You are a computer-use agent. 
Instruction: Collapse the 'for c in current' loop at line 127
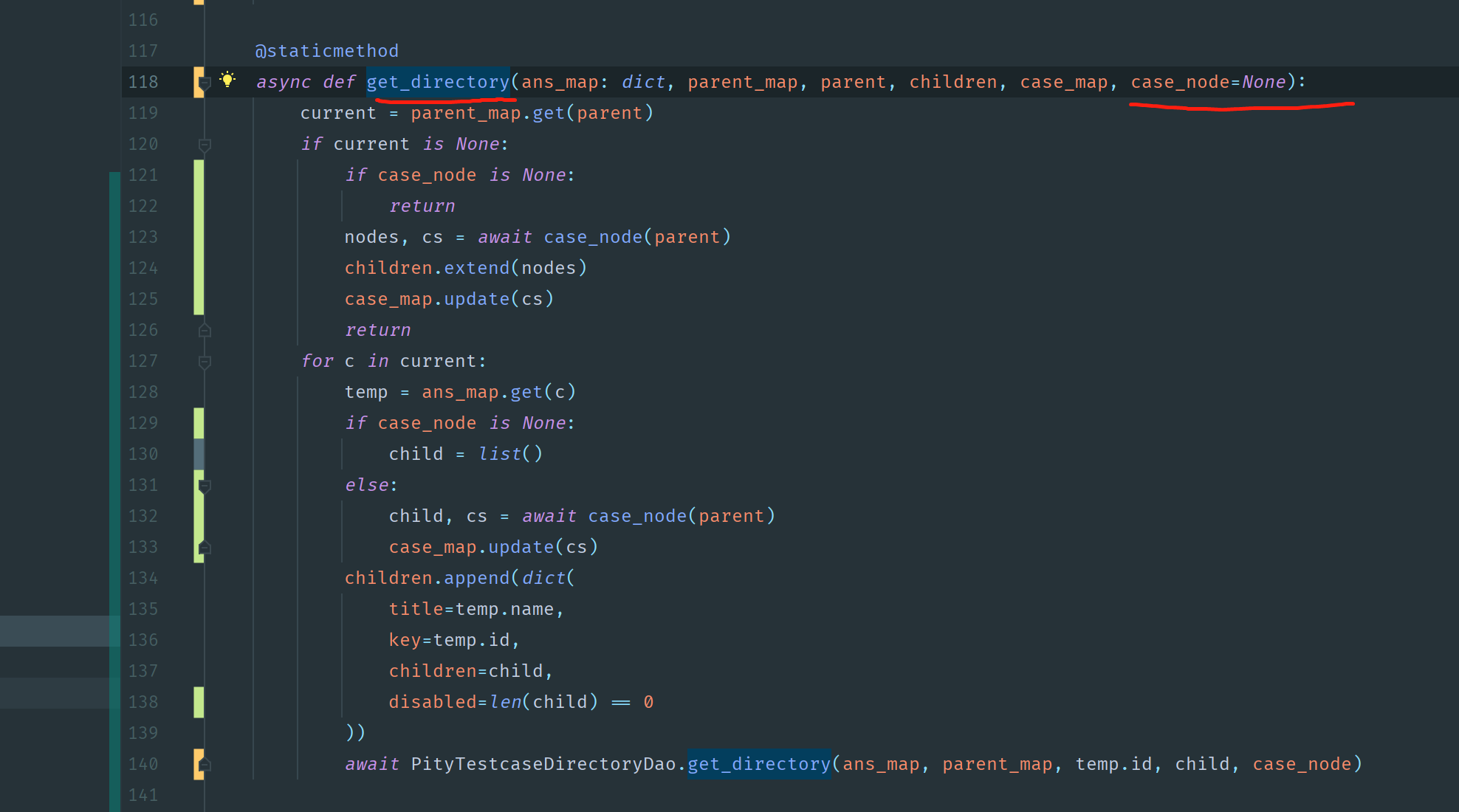click(205, 362)
